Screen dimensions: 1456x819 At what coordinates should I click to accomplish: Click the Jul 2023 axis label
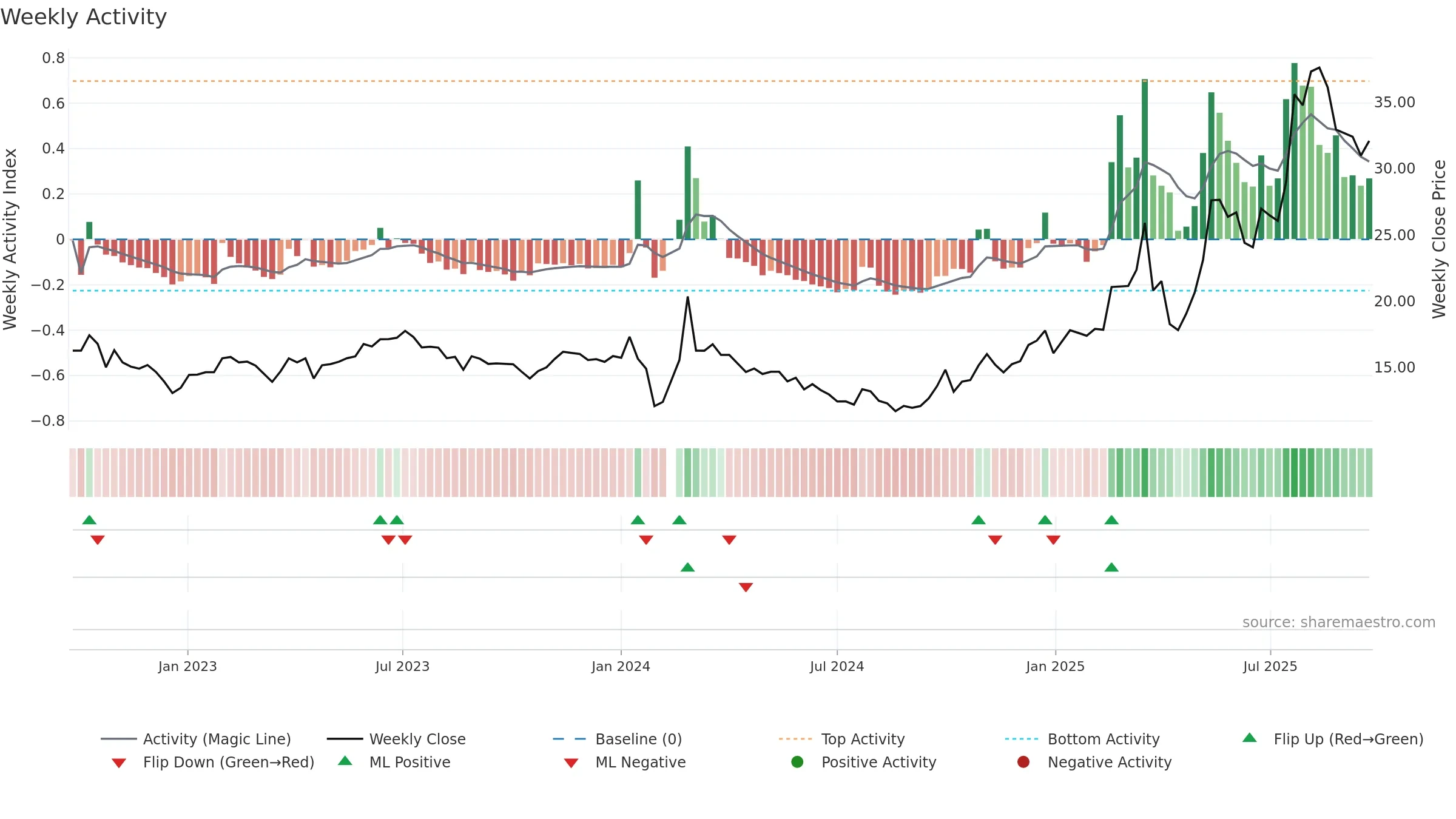[402, 666]
